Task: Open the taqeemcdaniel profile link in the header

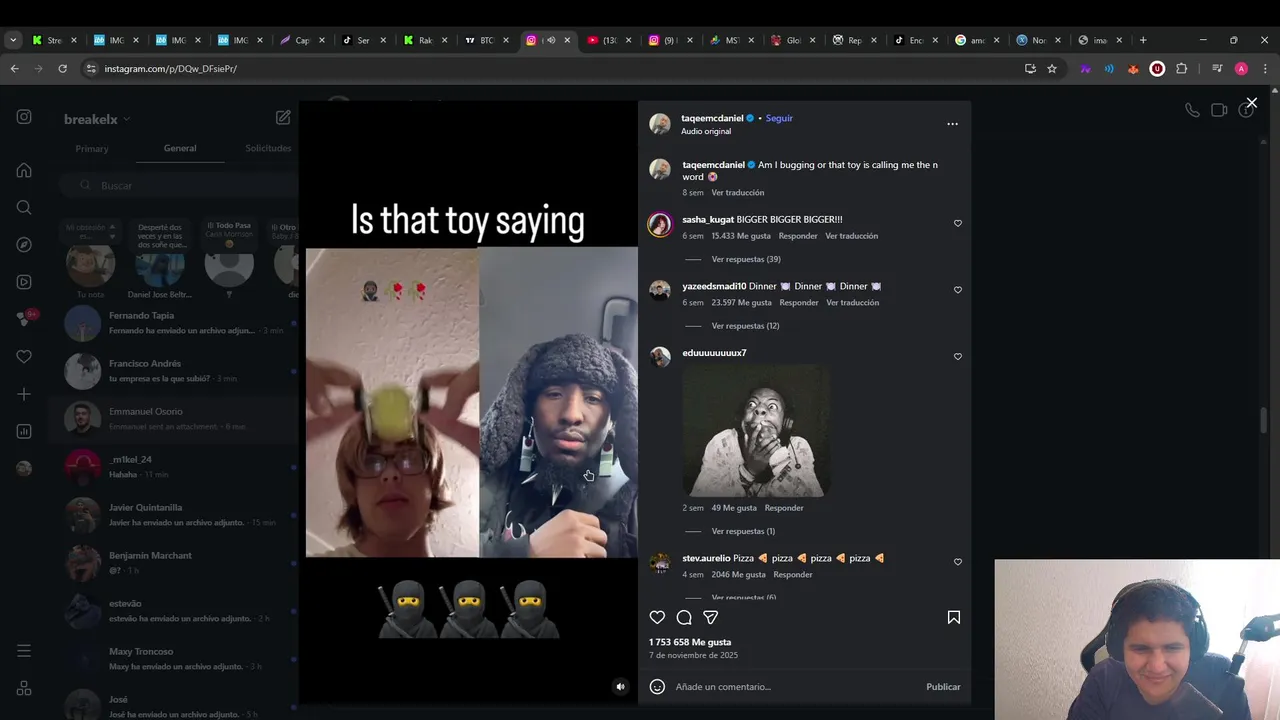Action: pyautogui.click(x=712, y=118)
